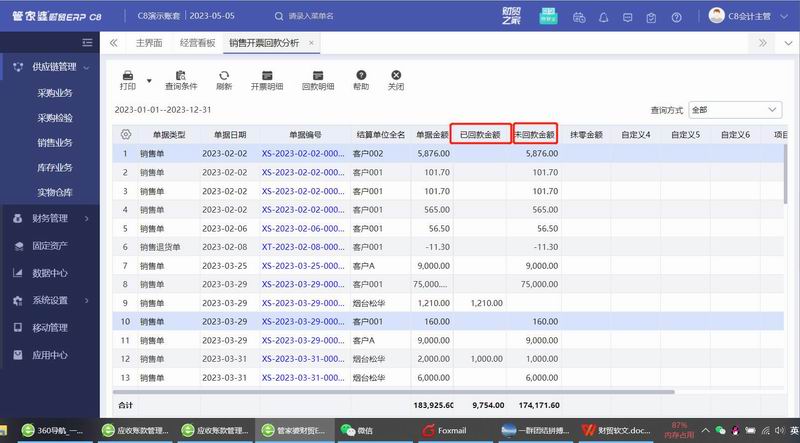
Task: Switch to the 经营看板 tab
Action: click(x=196, y=43)
